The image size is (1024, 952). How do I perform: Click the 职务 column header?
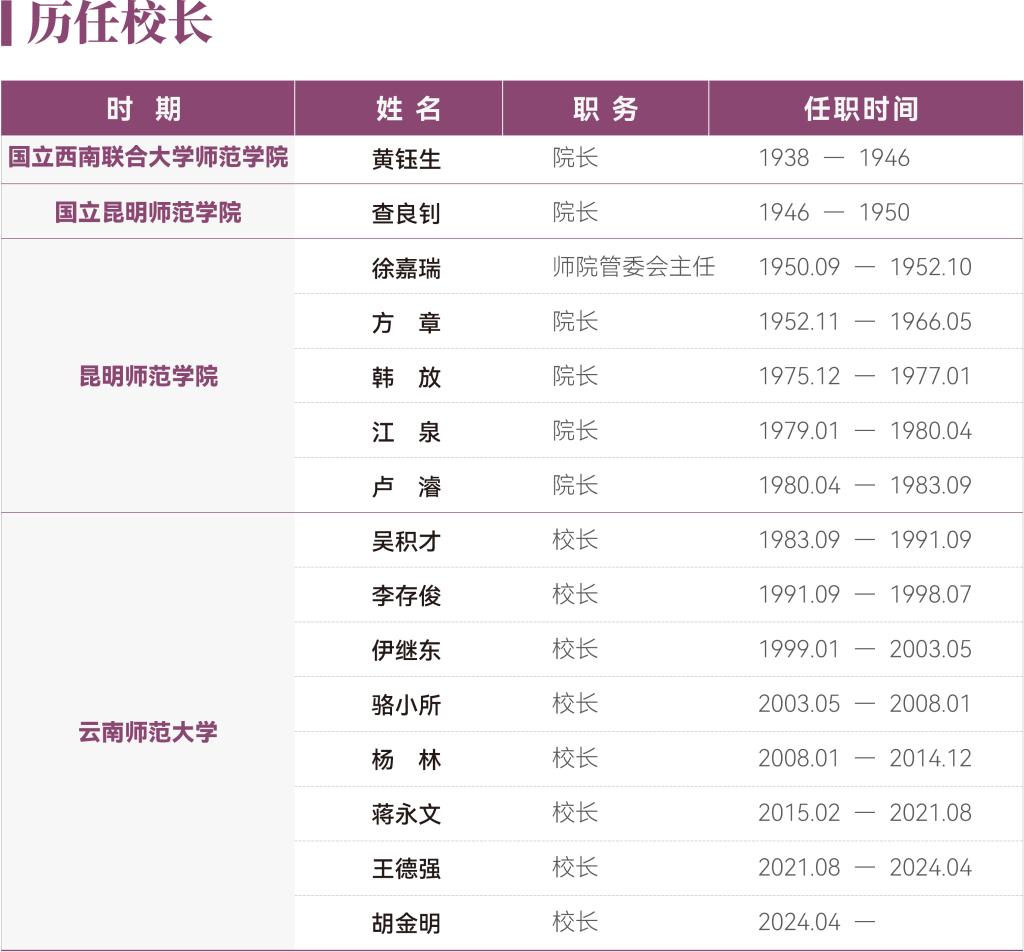point(605,108)
